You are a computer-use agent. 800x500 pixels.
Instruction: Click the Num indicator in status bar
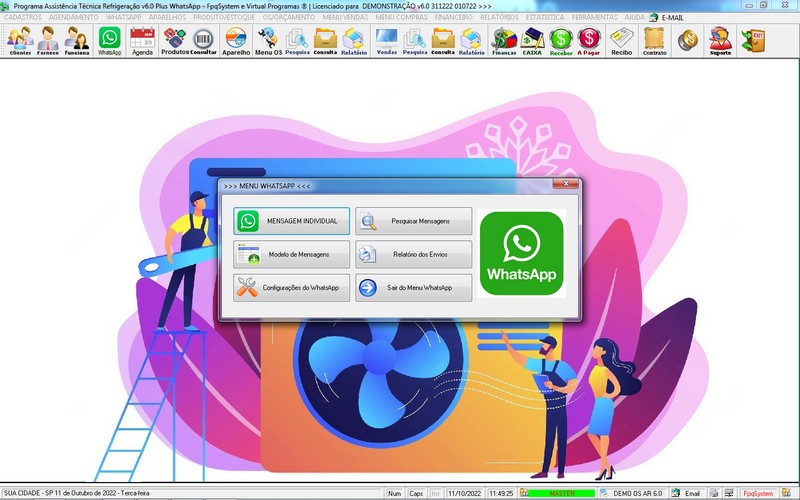point(394,493)
